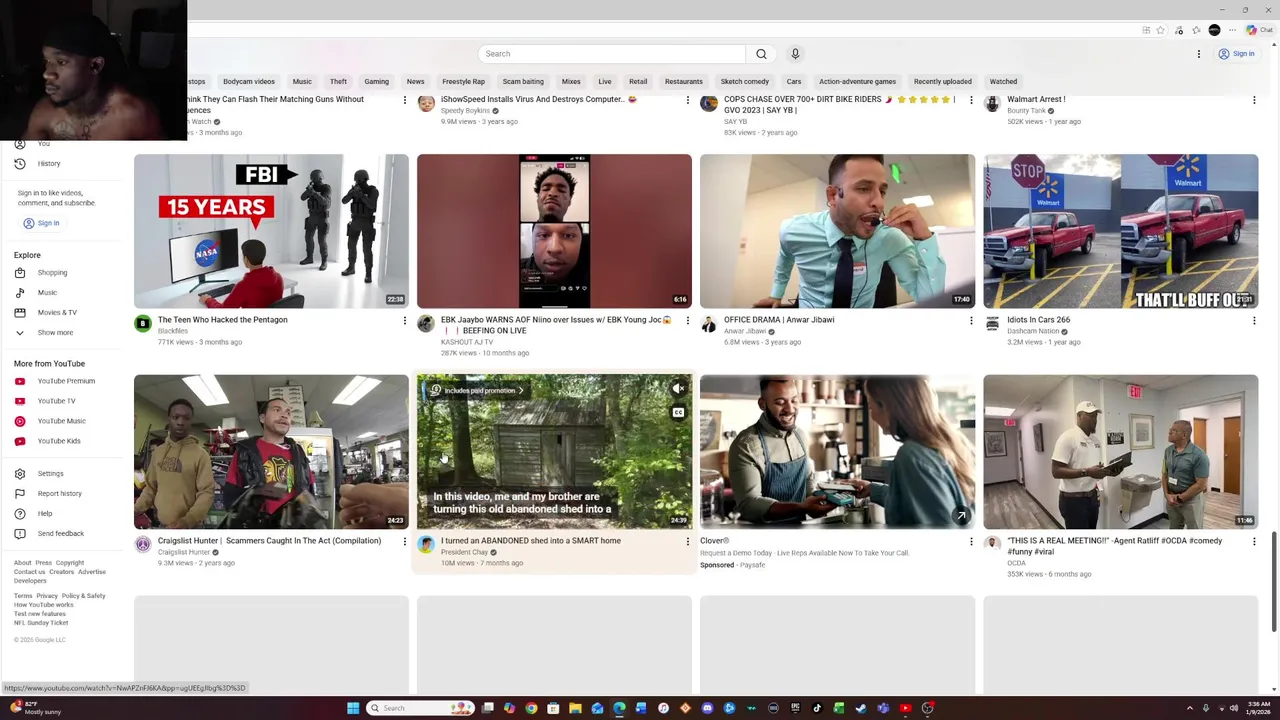This screenshot has height=720, width=1280.
Task: Play the Idiots In Cars 266 thumbnail
Action: (1120, 231)
